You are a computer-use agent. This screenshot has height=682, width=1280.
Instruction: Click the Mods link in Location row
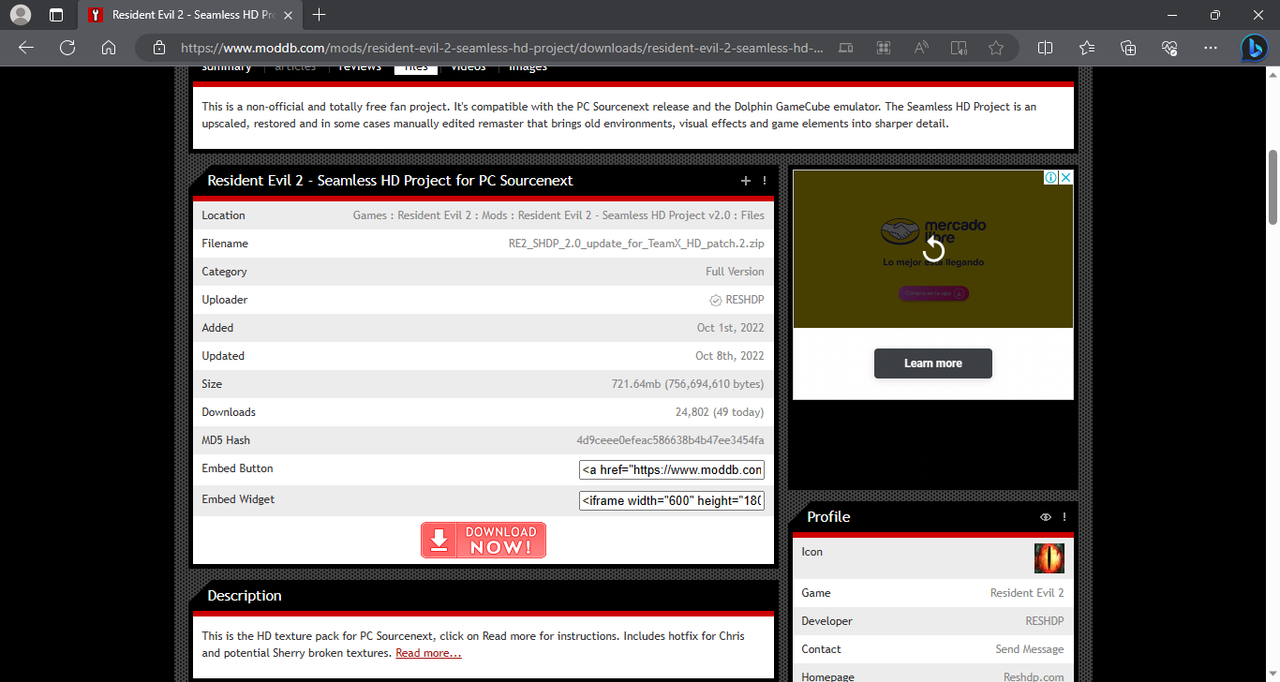494,215
